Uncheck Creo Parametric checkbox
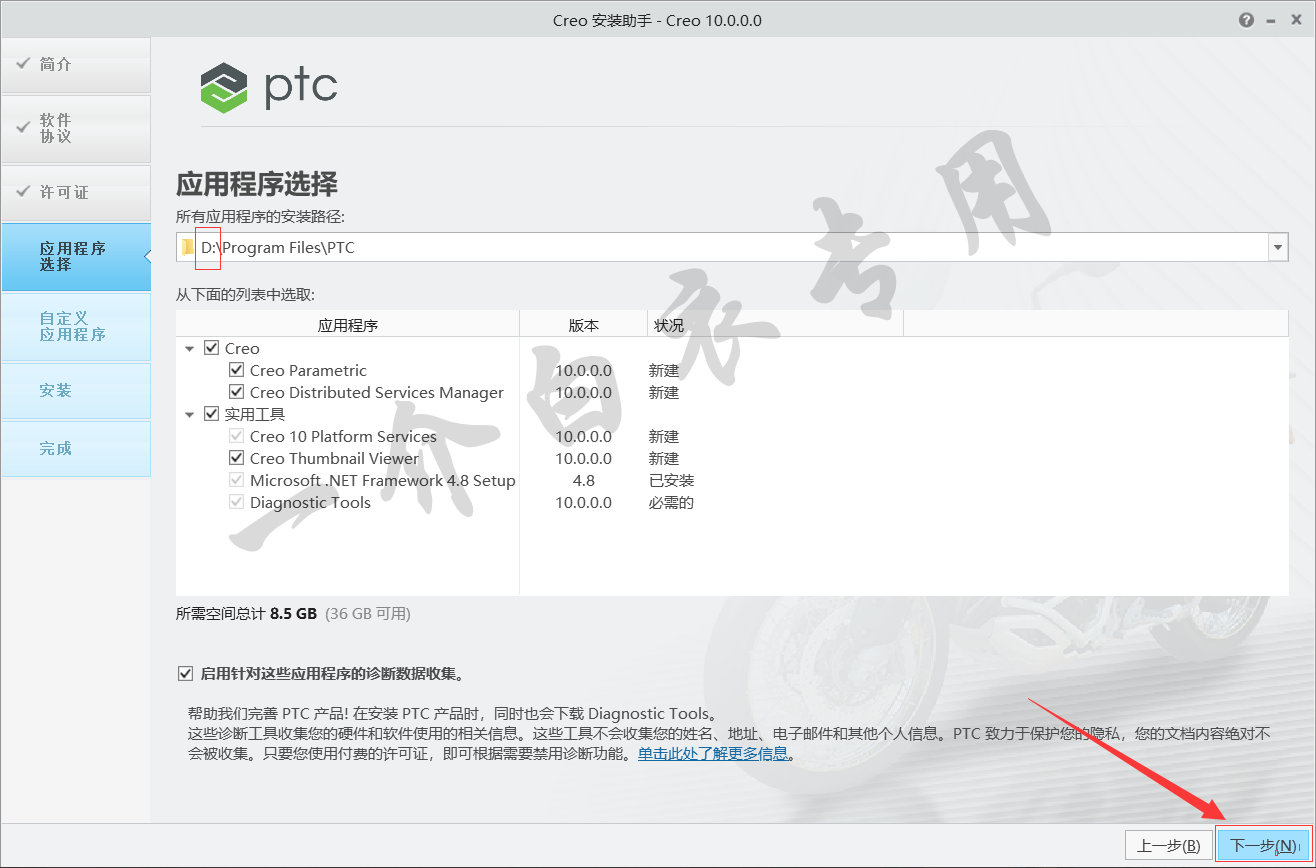The image size is (1316, 868). pyautogui.click(x=236, y=370)
